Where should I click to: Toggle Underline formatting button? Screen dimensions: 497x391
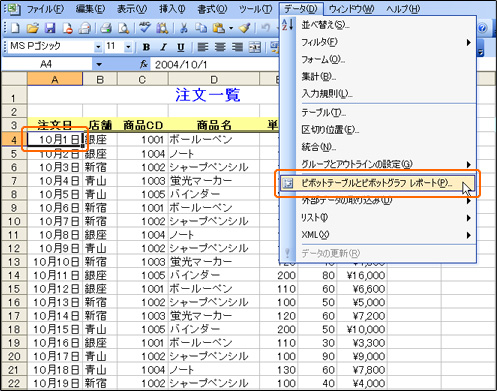181,47
